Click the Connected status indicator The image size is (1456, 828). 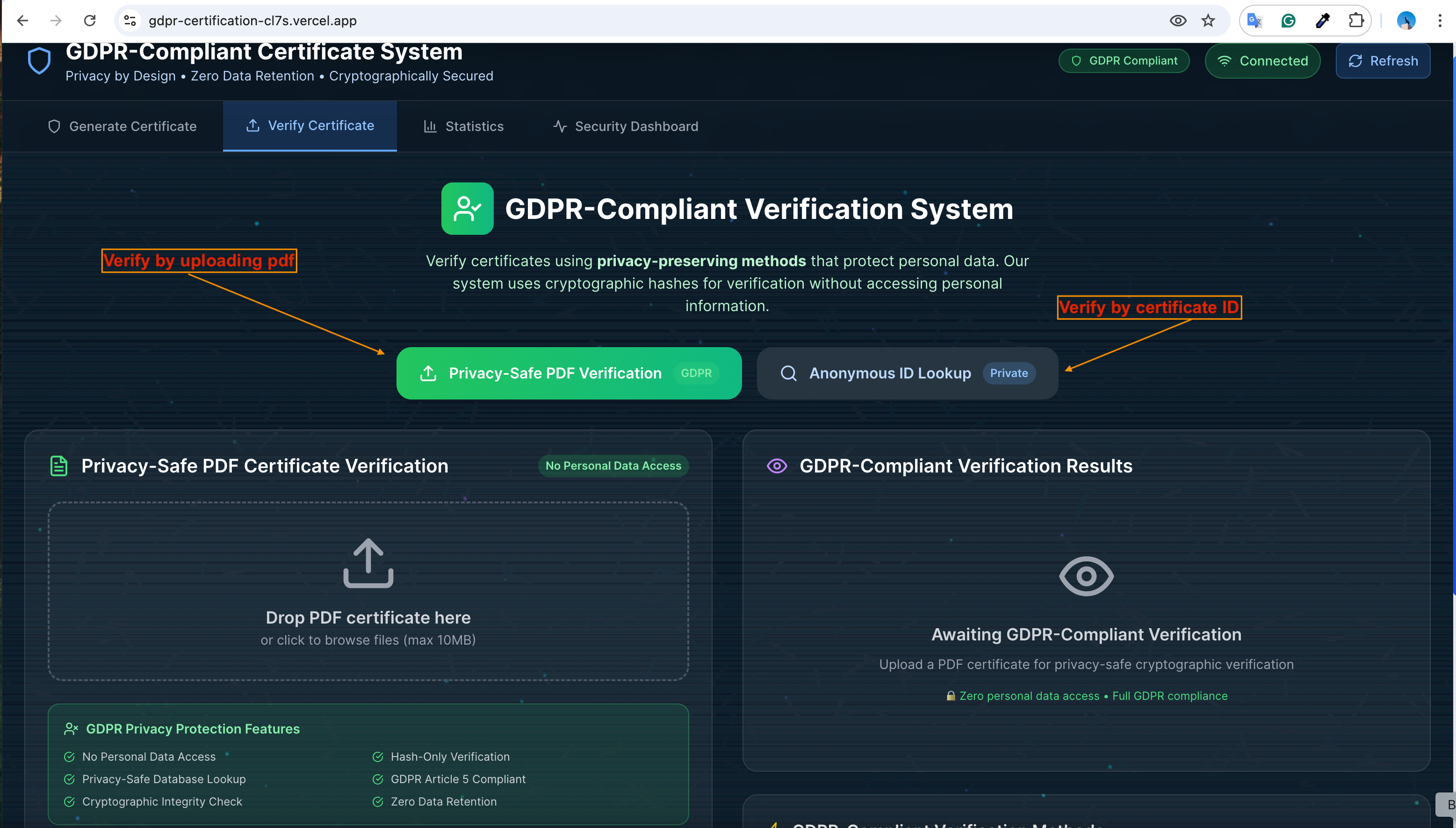[x=1262, y=61]
